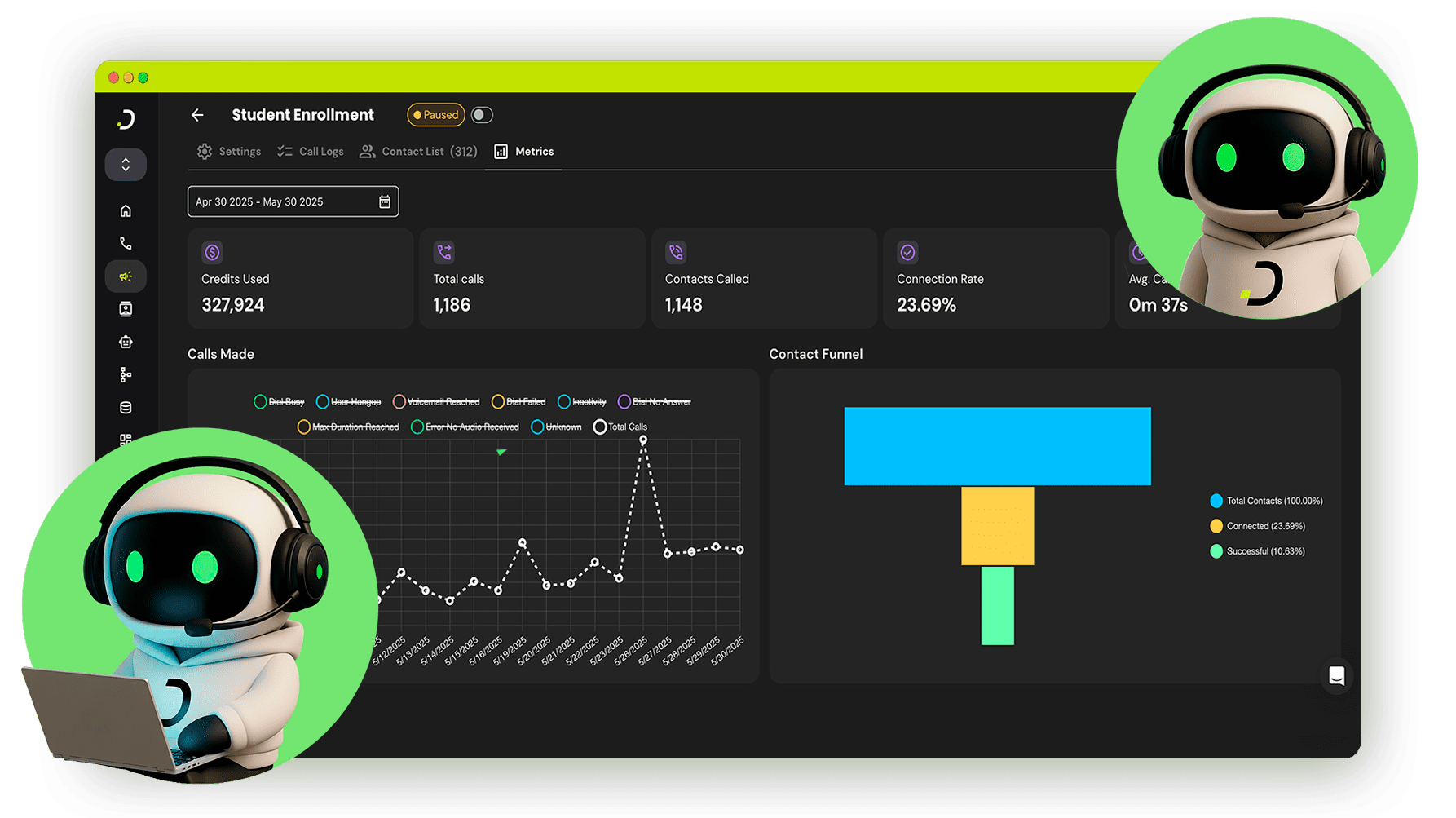Go to the Settings tab

229,152
